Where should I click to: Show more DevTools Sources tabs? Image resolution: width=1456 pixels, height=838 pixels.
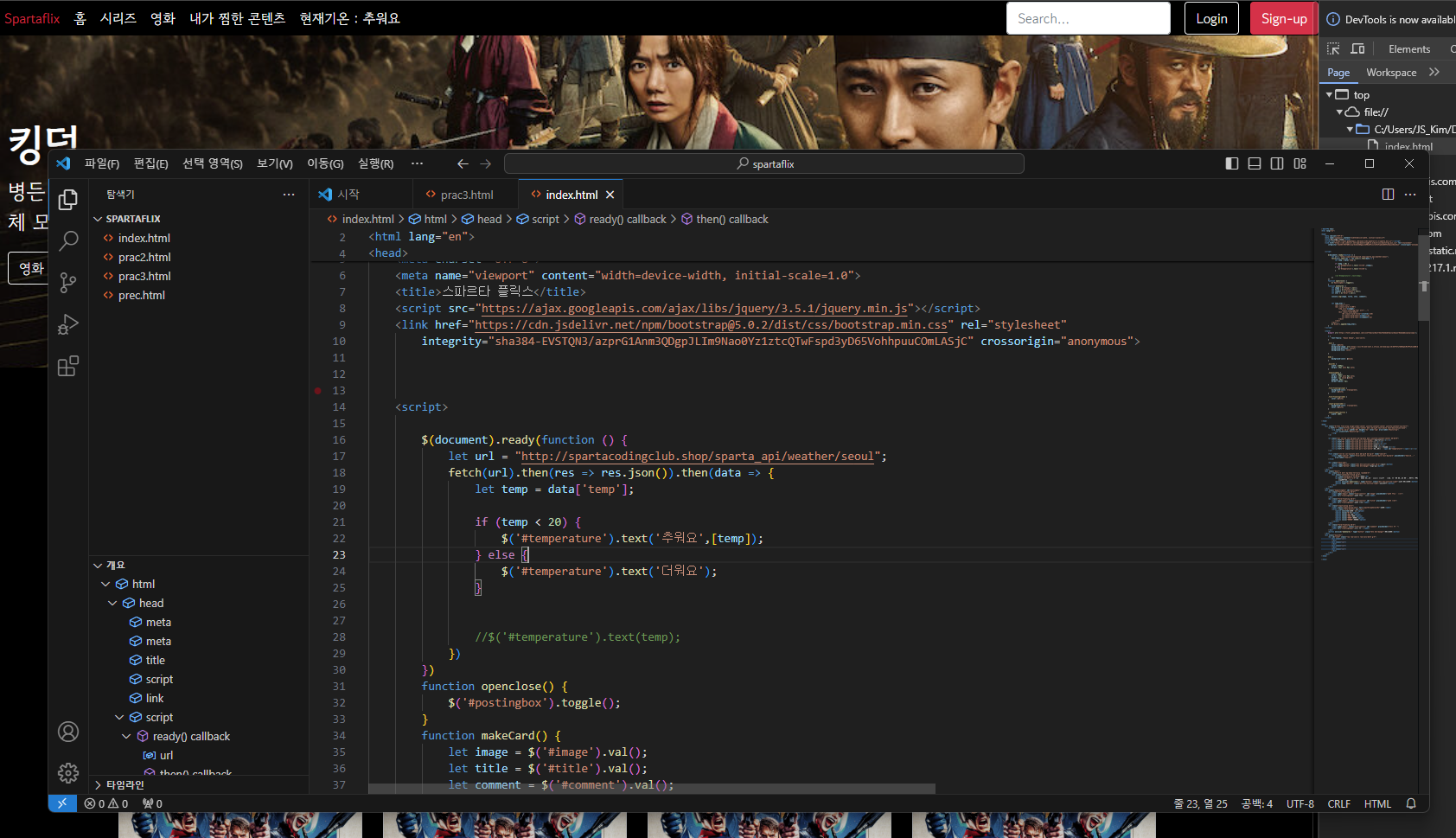(1434, 73)
